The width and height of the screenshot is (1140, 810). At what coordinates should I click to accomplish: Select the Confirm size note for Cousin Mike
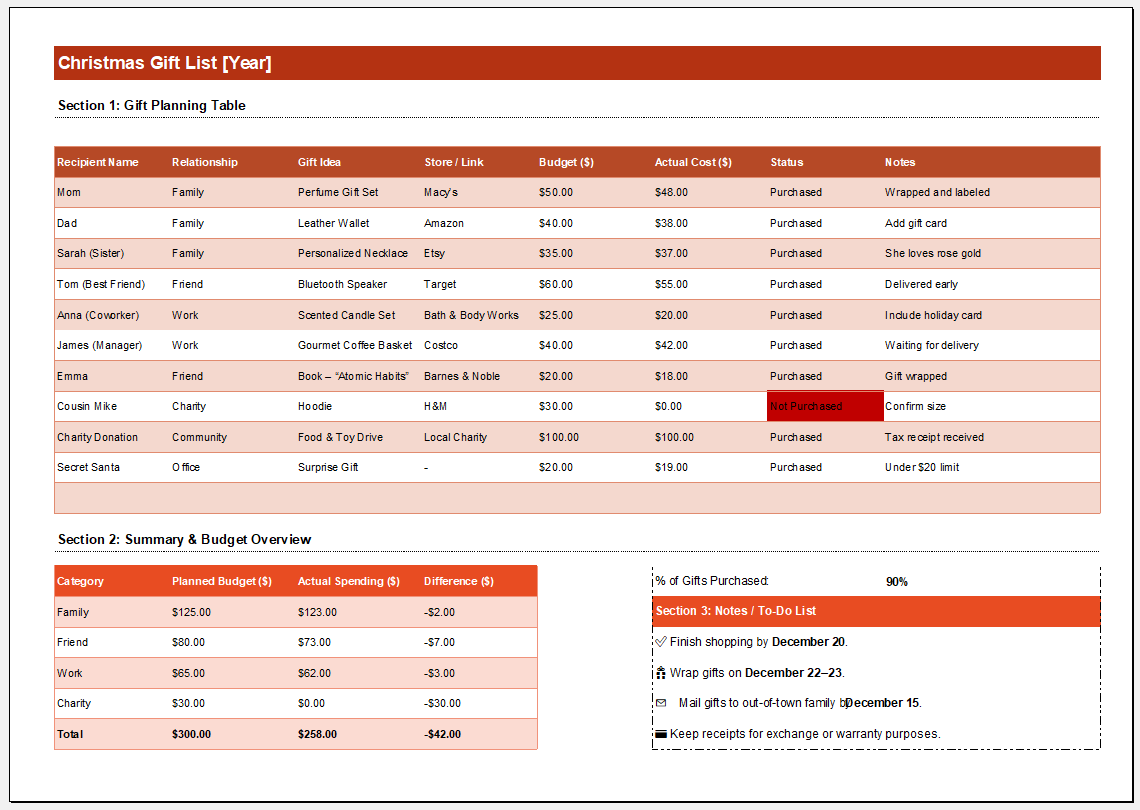(x=915, y=407)
